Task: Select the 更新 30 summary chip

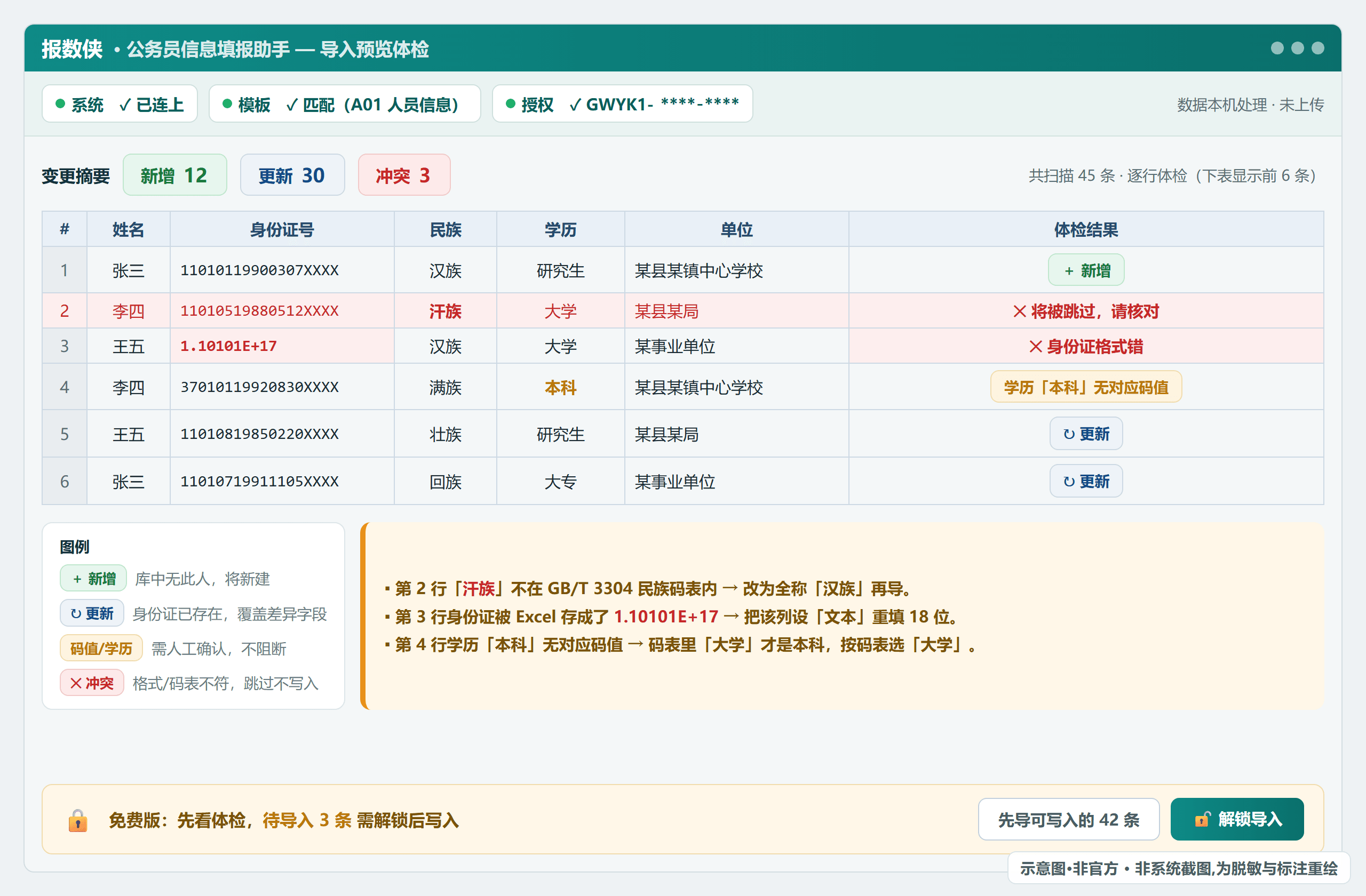Action: click(x=292, y=175)
